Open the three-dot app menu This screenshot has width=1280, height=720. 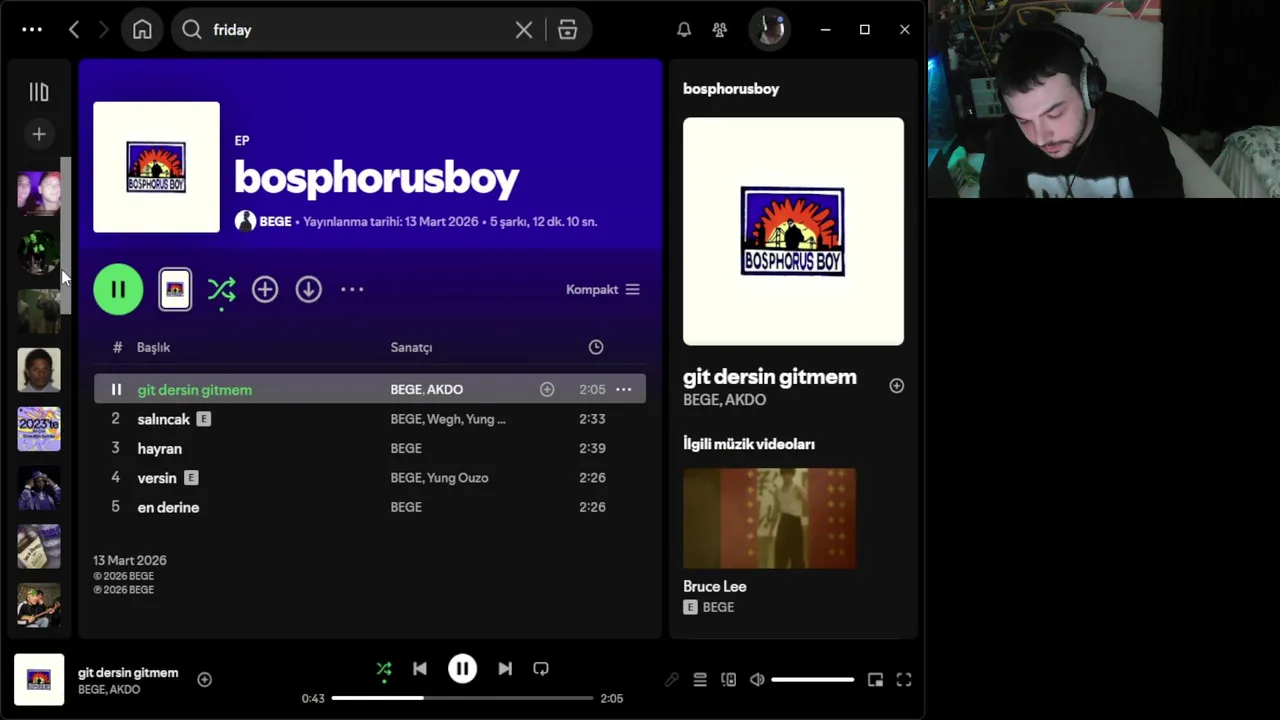point(32,30)
